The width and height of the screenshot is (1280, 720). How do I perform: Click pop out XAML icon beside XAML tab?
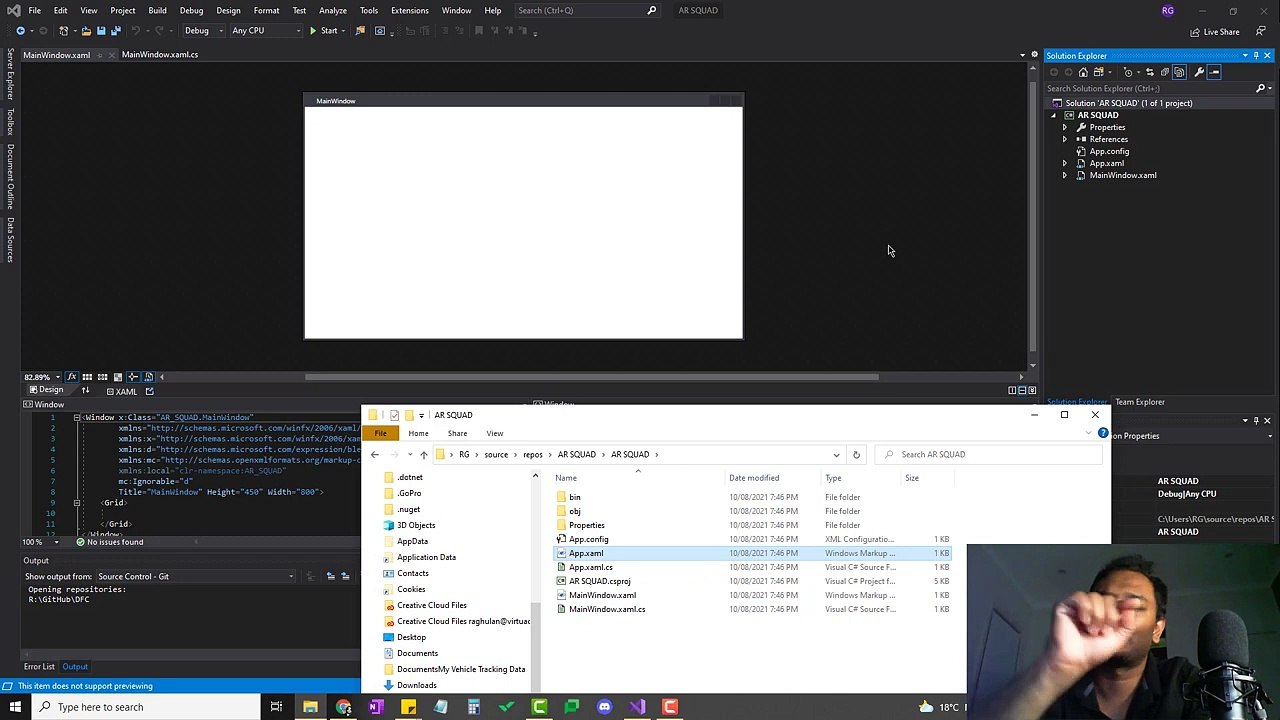(149, 391)
